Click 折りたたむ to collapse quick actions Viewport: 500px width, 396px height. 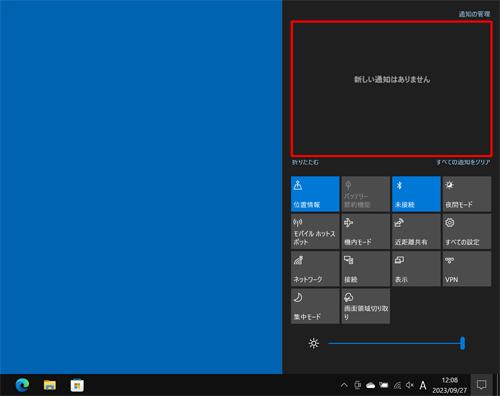coord(305,162)
